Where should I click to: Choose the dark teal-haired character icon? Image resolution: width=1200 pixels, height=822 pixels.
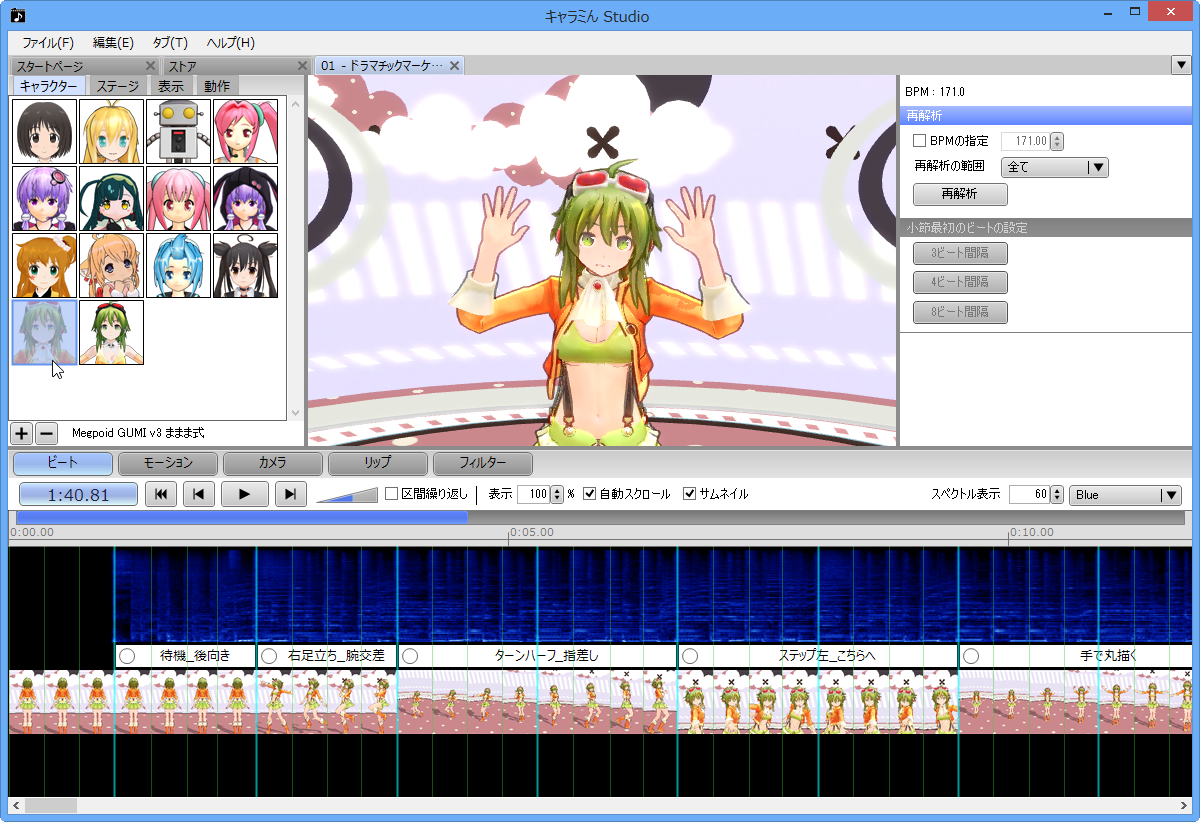(112, 198)
